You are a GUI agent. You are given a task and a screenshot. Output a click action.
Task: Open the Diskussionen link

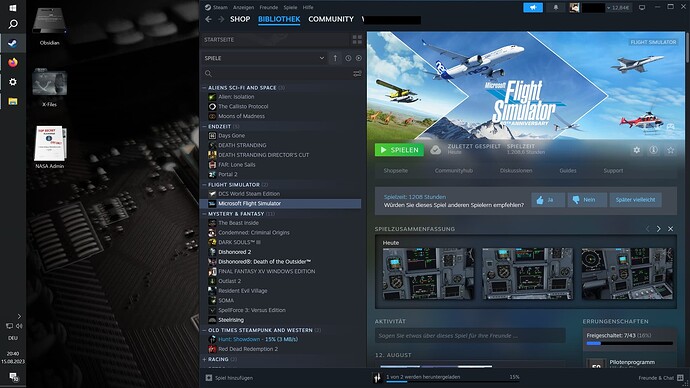[516, 171]
